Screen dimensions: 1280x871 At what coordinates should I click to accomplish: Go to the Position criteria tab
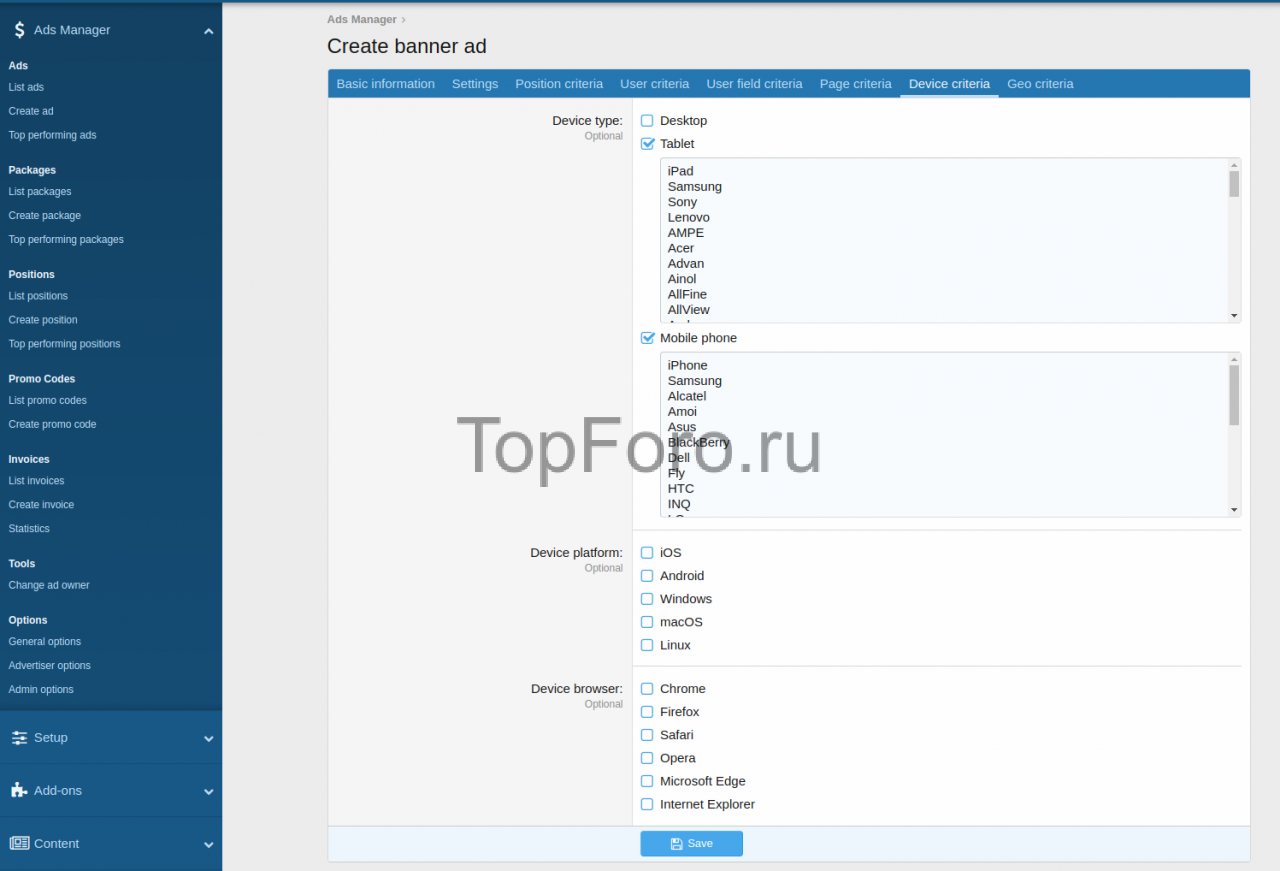coord(559,84)
